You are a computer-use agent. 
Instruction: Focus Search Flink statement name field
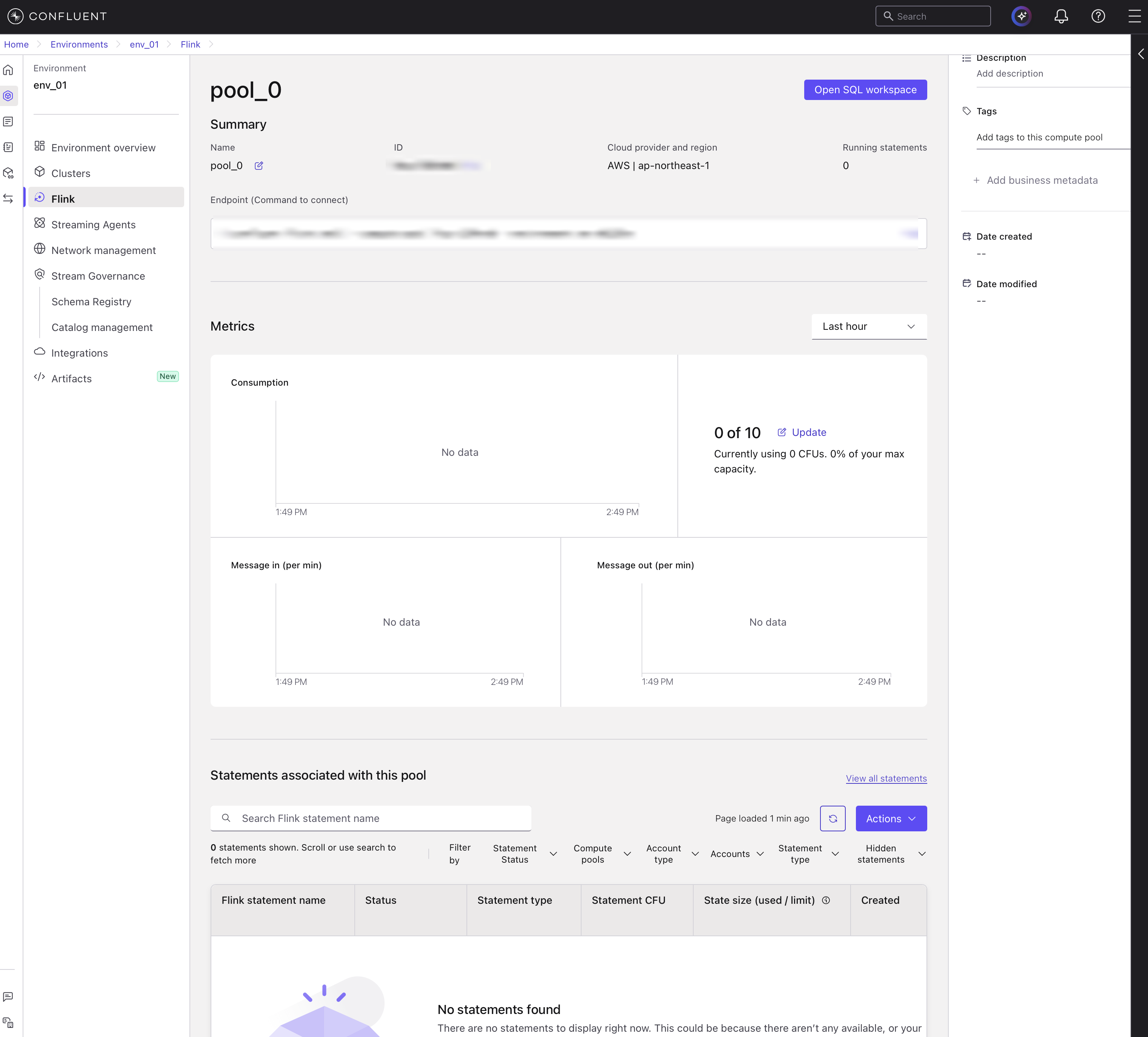pos(371,819)
